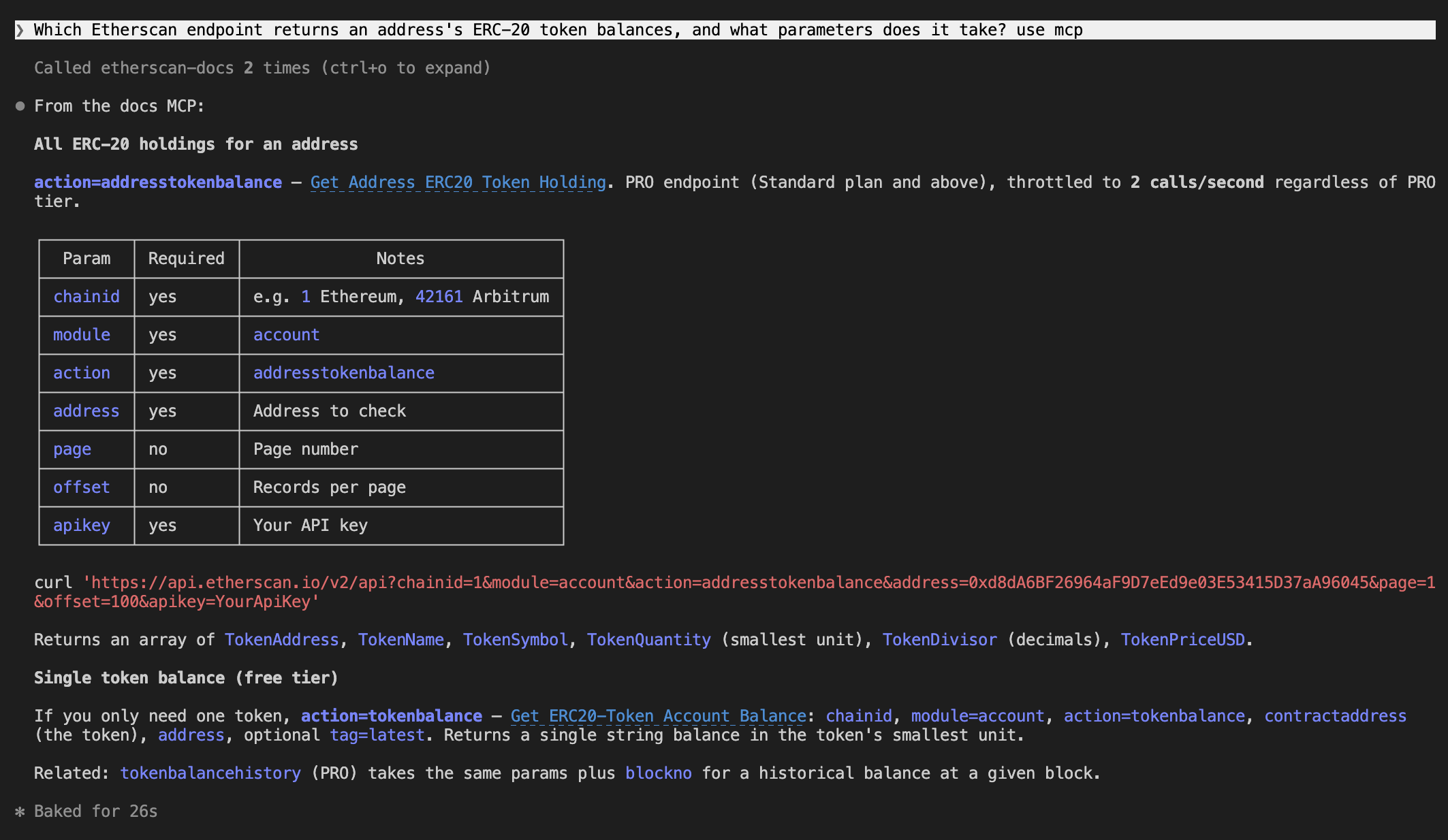Click 'Single token balance (free tier)' heading
This screenshot has height=840, width=1448.
(187, 678)
